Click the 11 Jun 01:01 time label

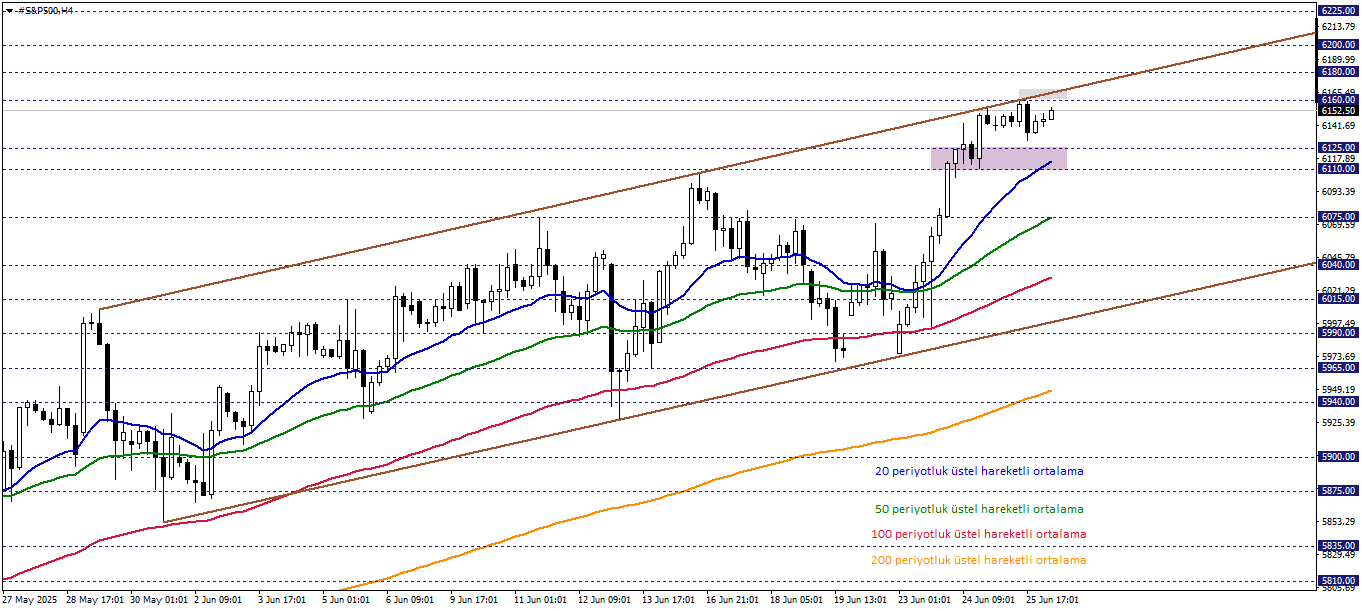pyautogui.click(x=539, y=601)
